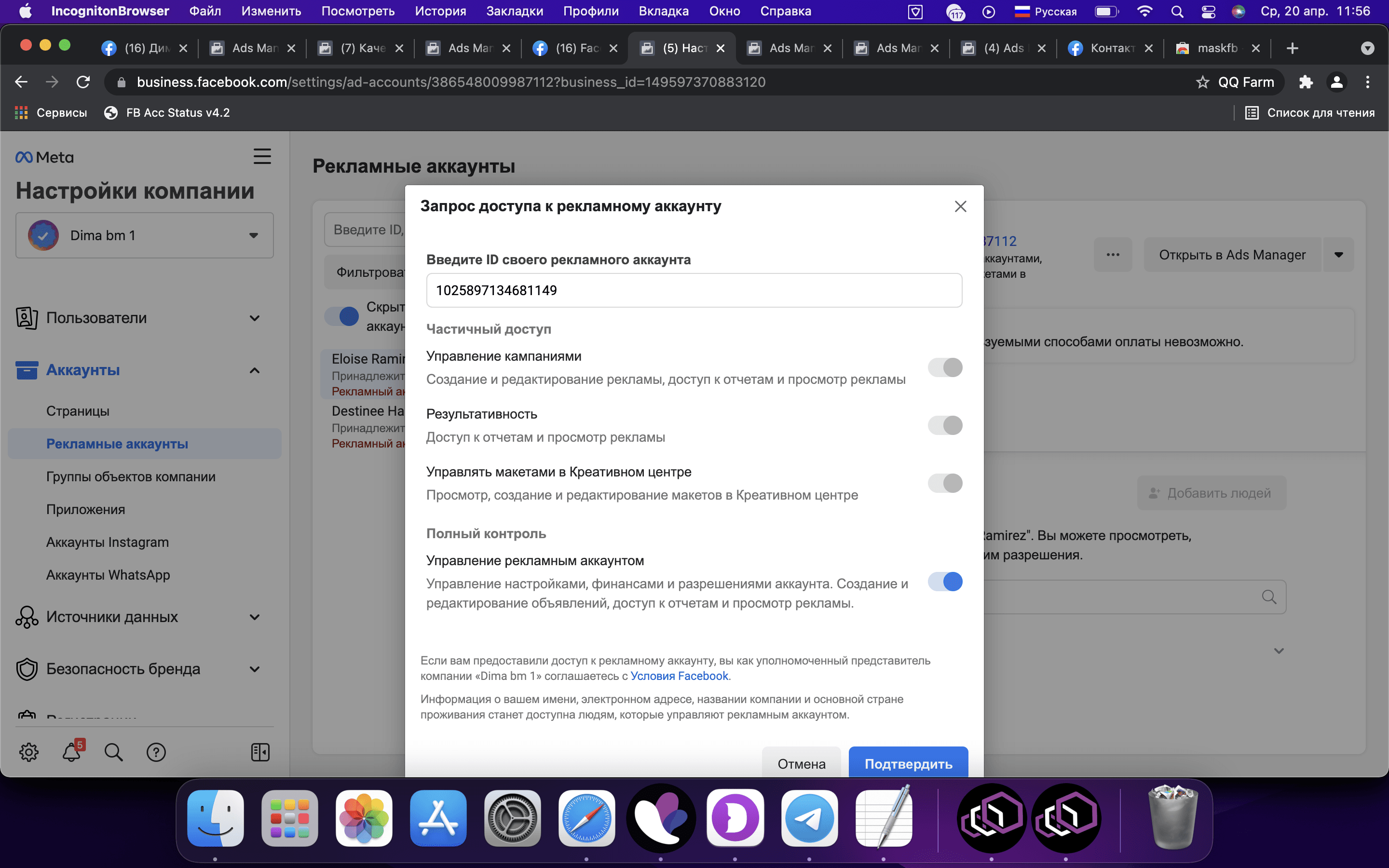
Task: Open the browser tab list dropdown arrow
Action: [x=1368, y=48]
